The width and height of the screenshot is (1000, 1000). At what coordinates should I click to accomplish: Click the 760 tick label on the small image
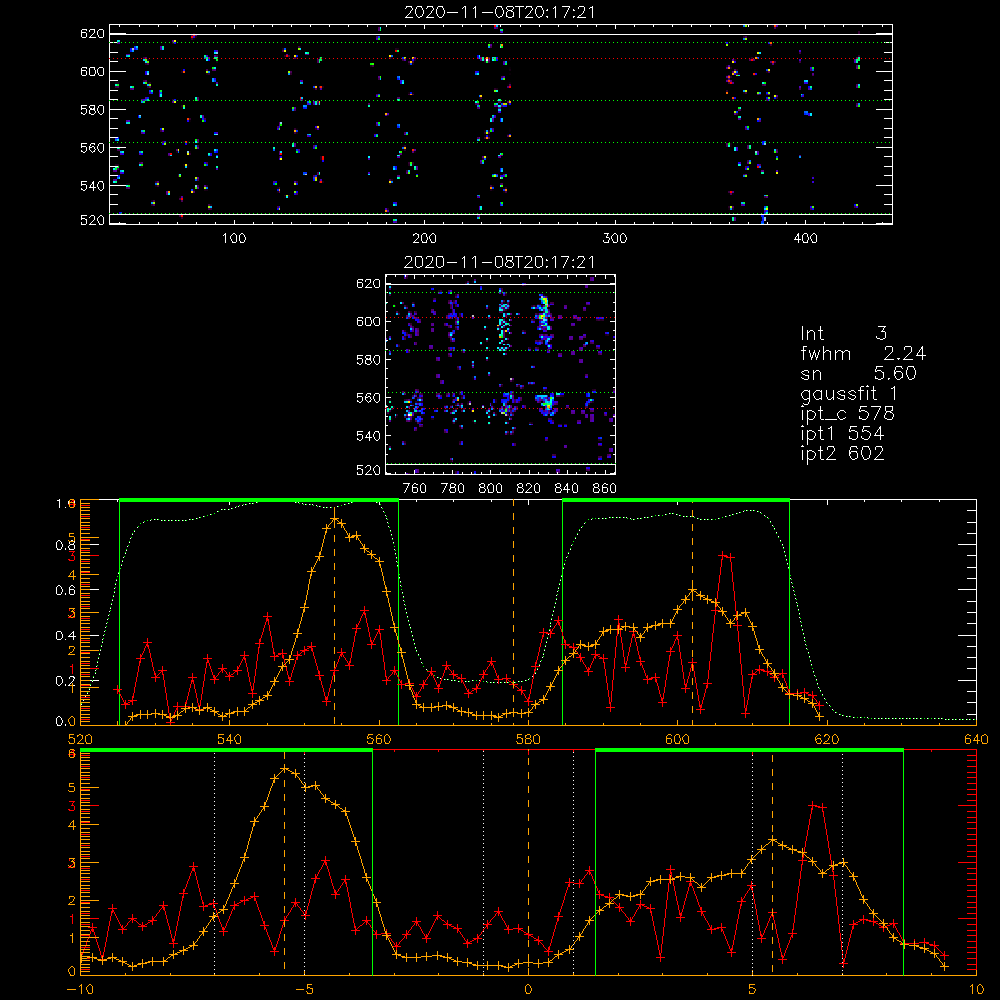(415, 489)
